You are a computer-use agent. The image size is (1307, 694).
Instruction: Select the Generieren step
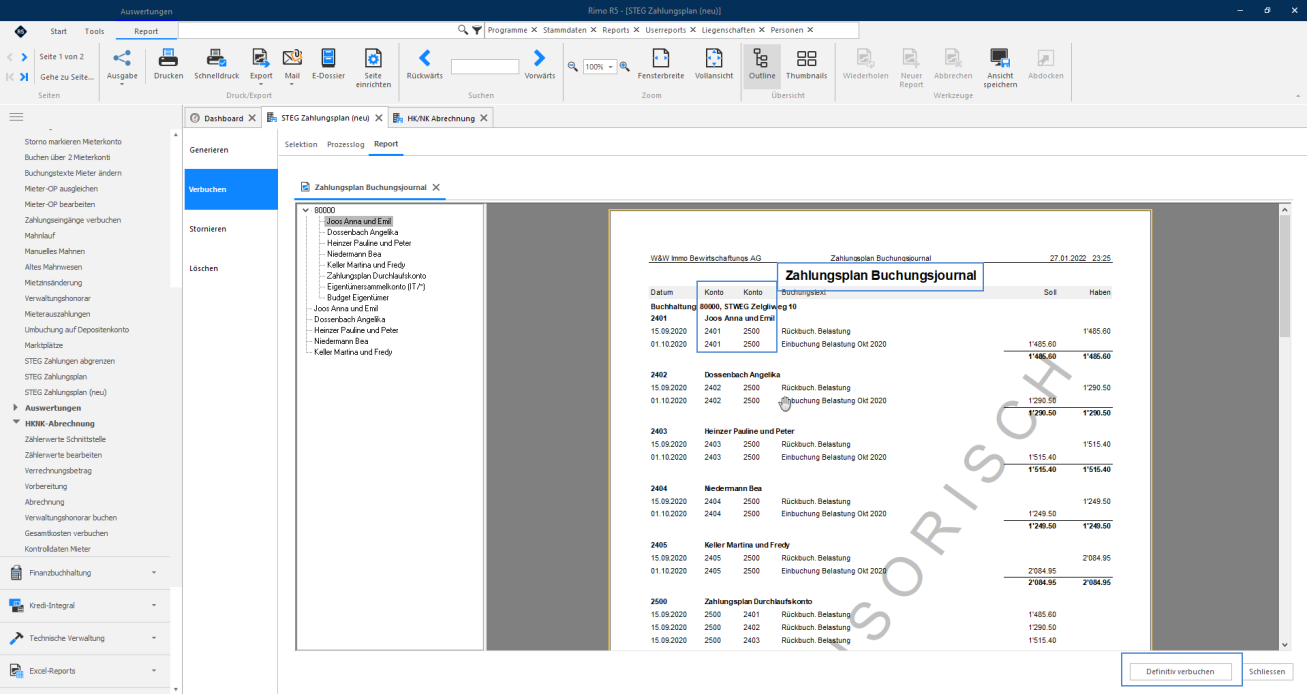(231, 149)
